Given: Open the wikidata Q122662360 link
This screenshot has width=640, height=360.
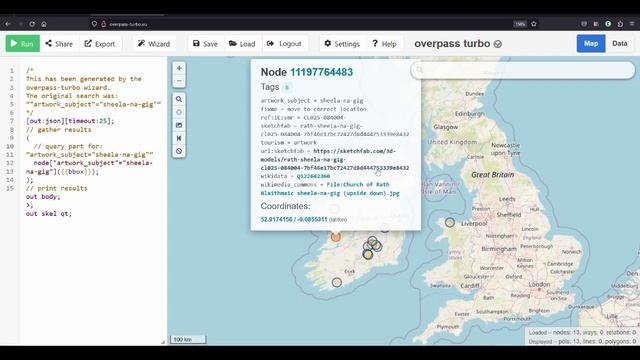Looking at the screenshot, I should (313, 176).
